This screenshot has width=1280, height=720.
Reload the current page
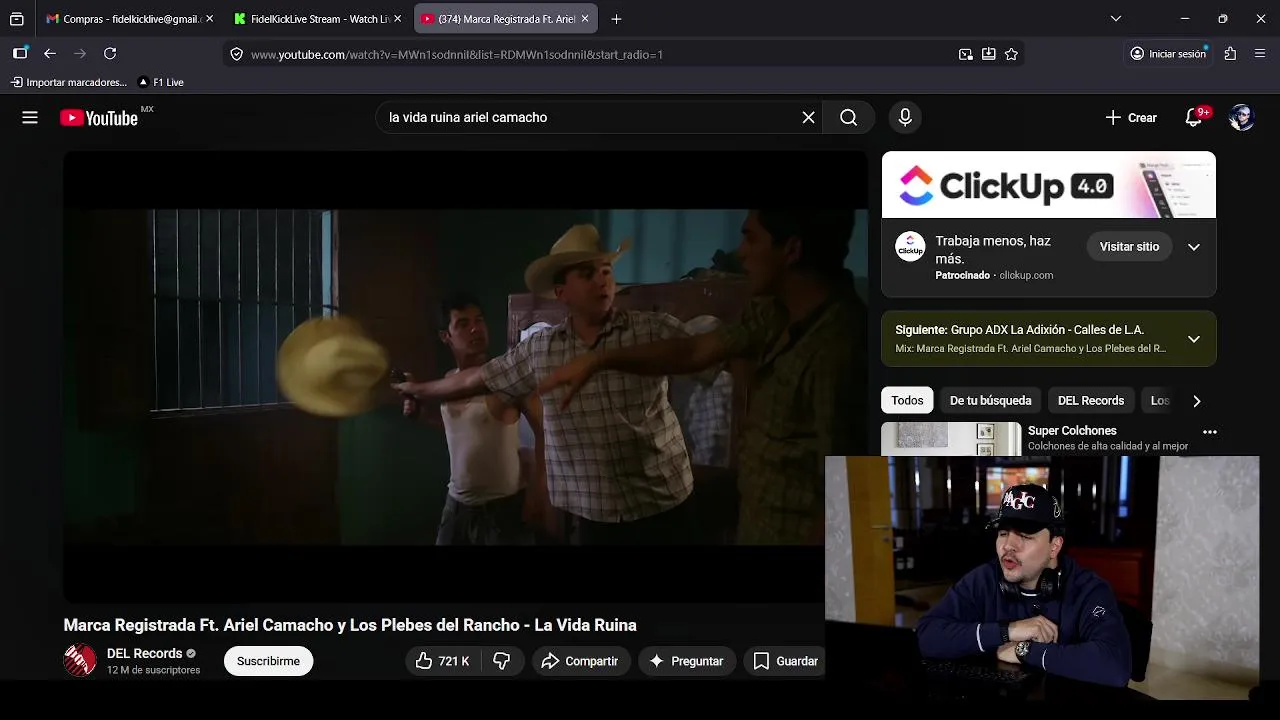click(110, 54)
